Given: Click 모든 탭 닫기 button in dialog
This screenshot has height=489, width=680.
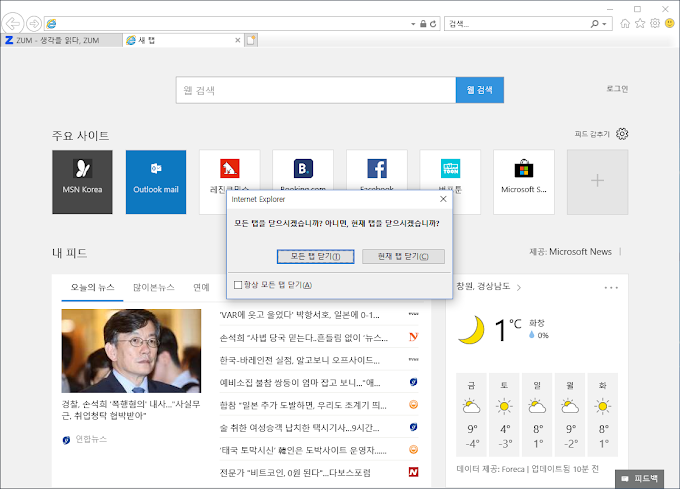Looking at the screenshot, I should (316, 256).
